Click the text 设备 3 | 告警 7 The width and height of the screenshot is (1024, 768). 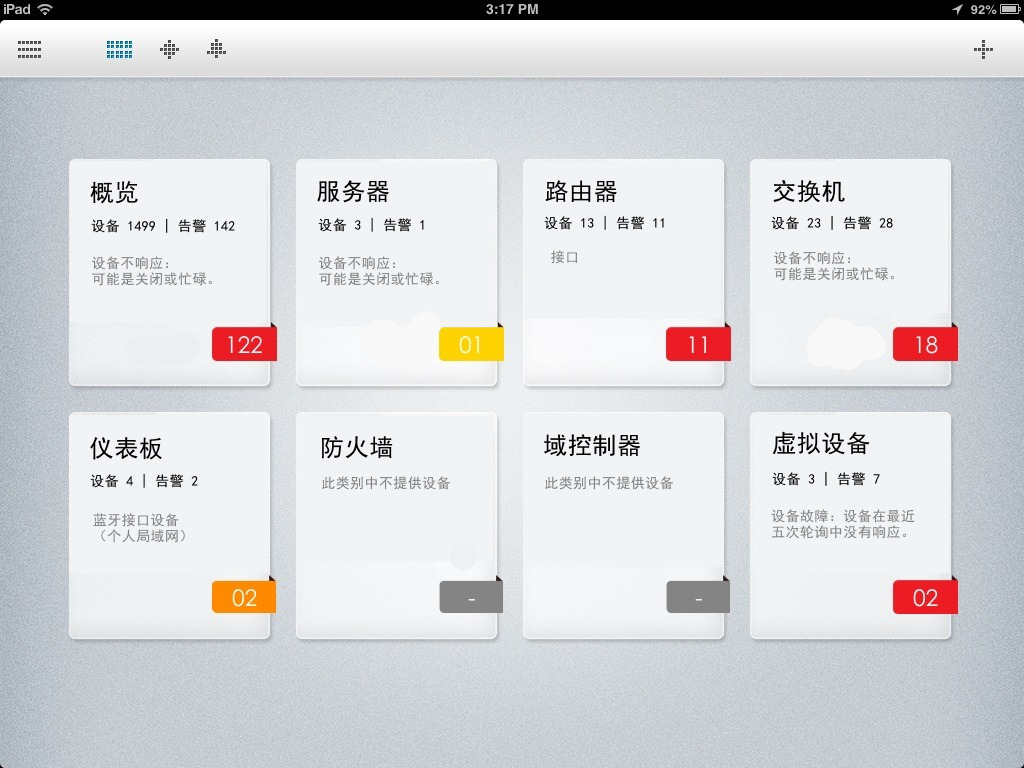click(826, 479)
